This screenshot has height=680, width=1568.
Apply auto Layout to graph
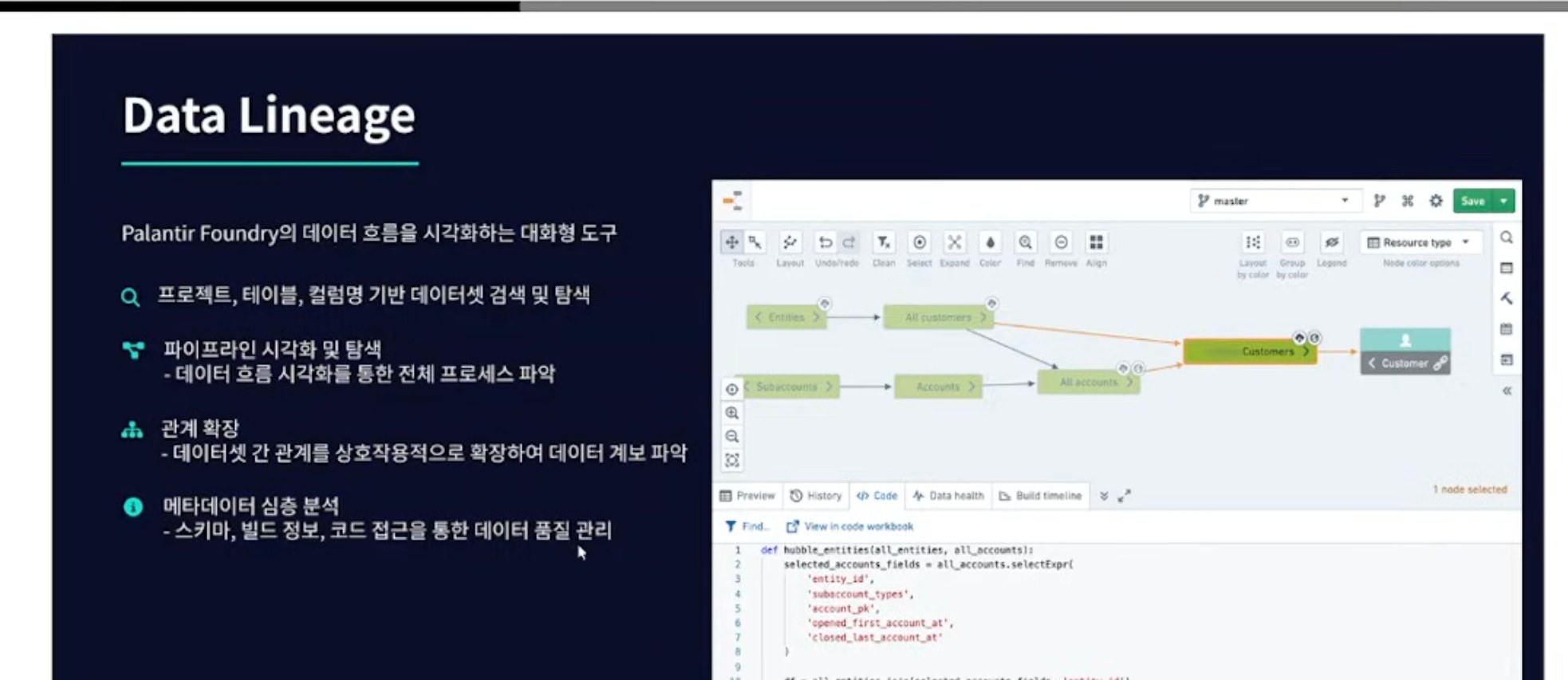(x=790, y=242)
